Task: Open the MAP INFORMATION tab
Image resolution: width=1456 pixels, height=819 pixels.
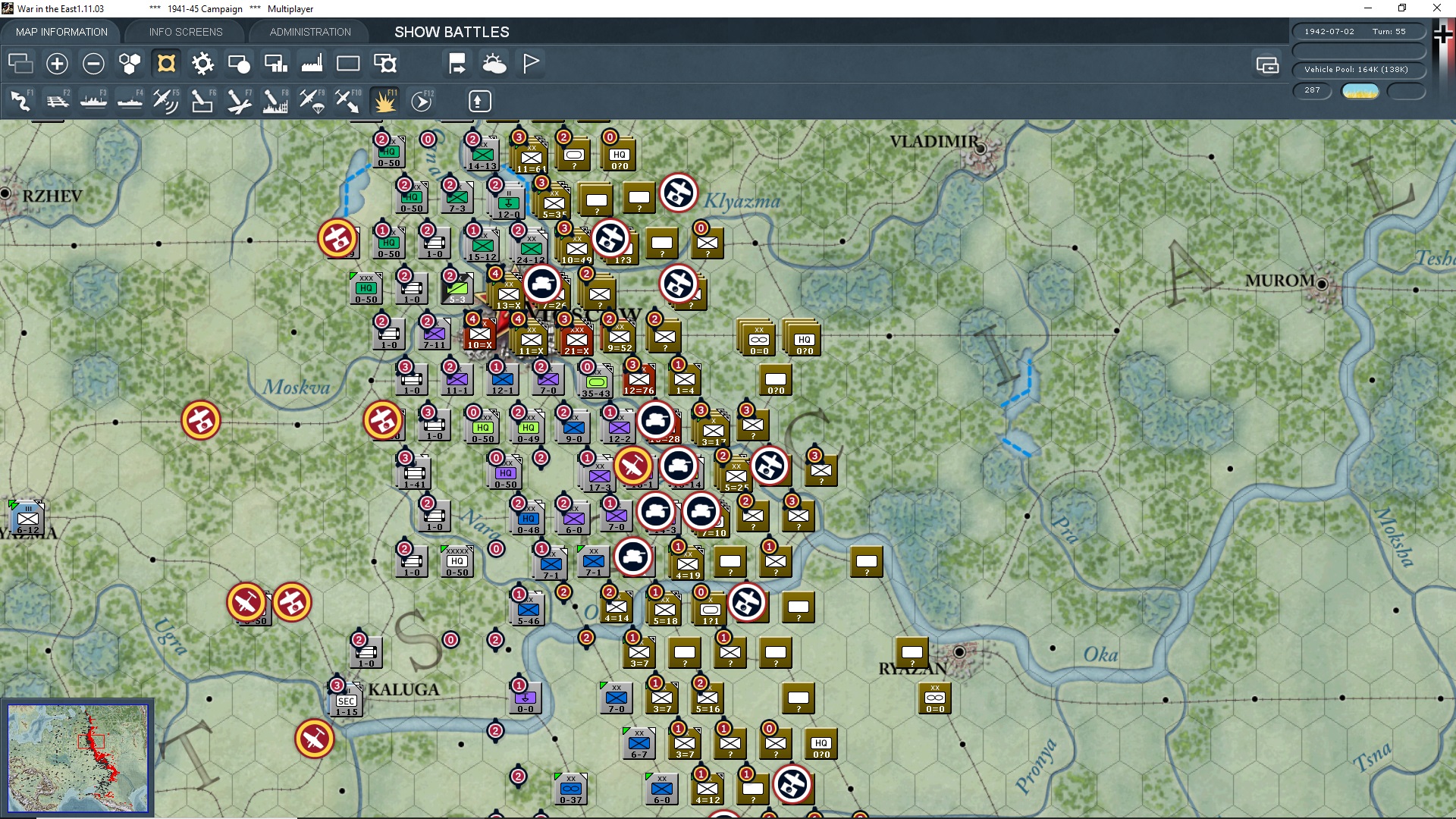Action: point(61,32)
